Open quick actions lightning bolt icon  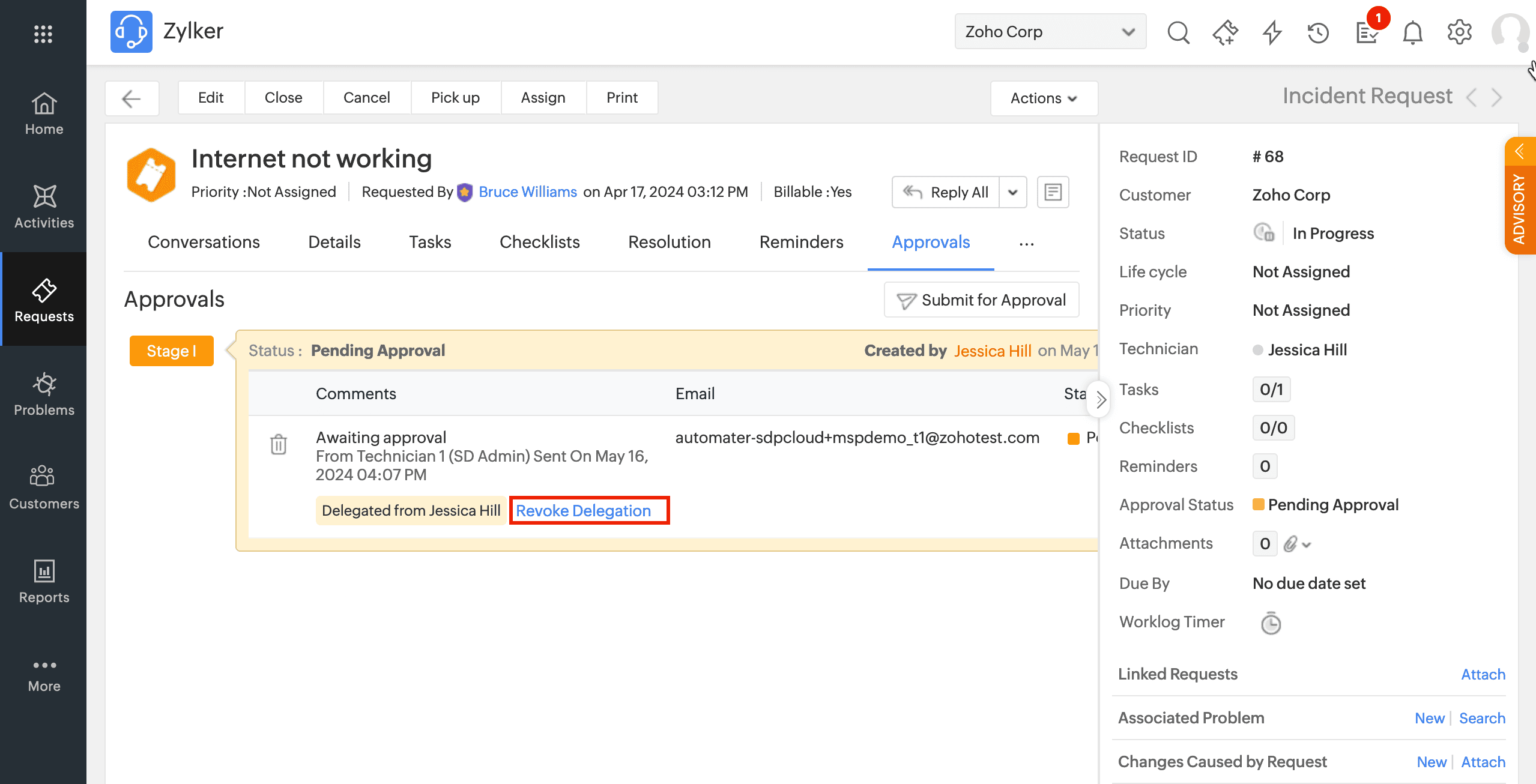pyautogui.click(x=1272, y=32)
